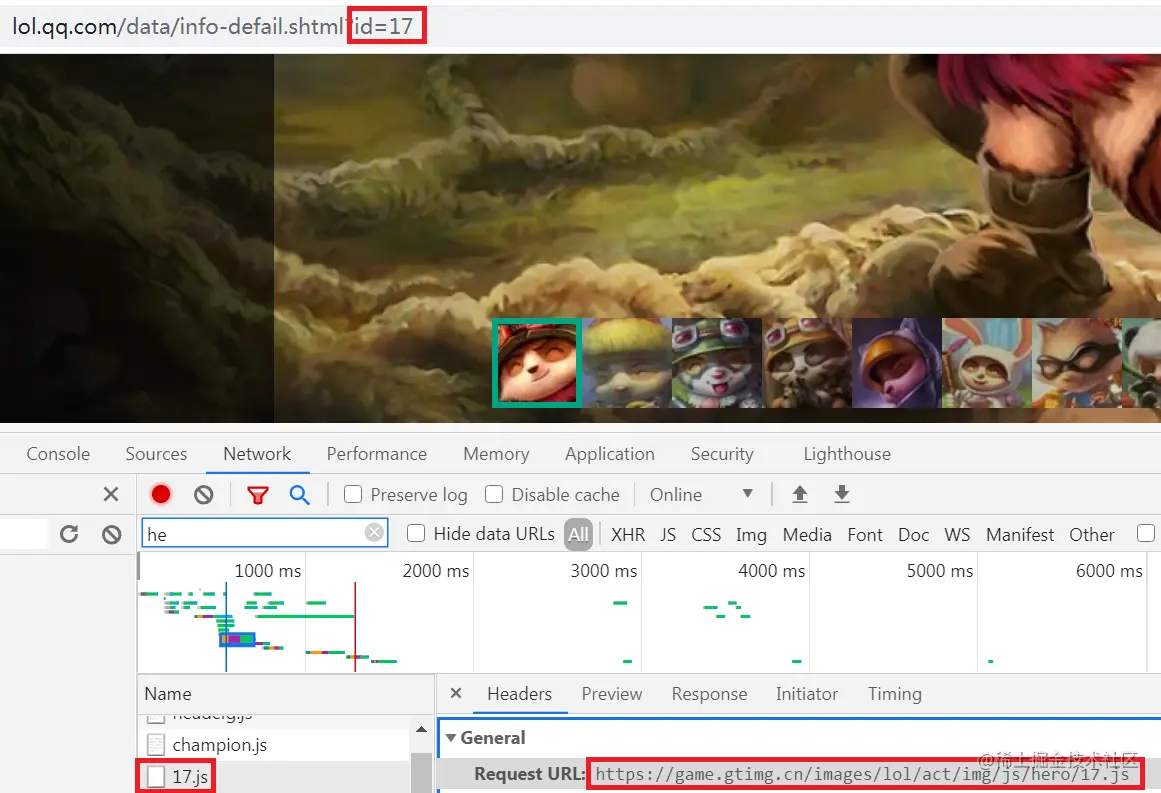Select the All request type filter
Viewport: 1161px width, 793px height.
click(578, 534)
